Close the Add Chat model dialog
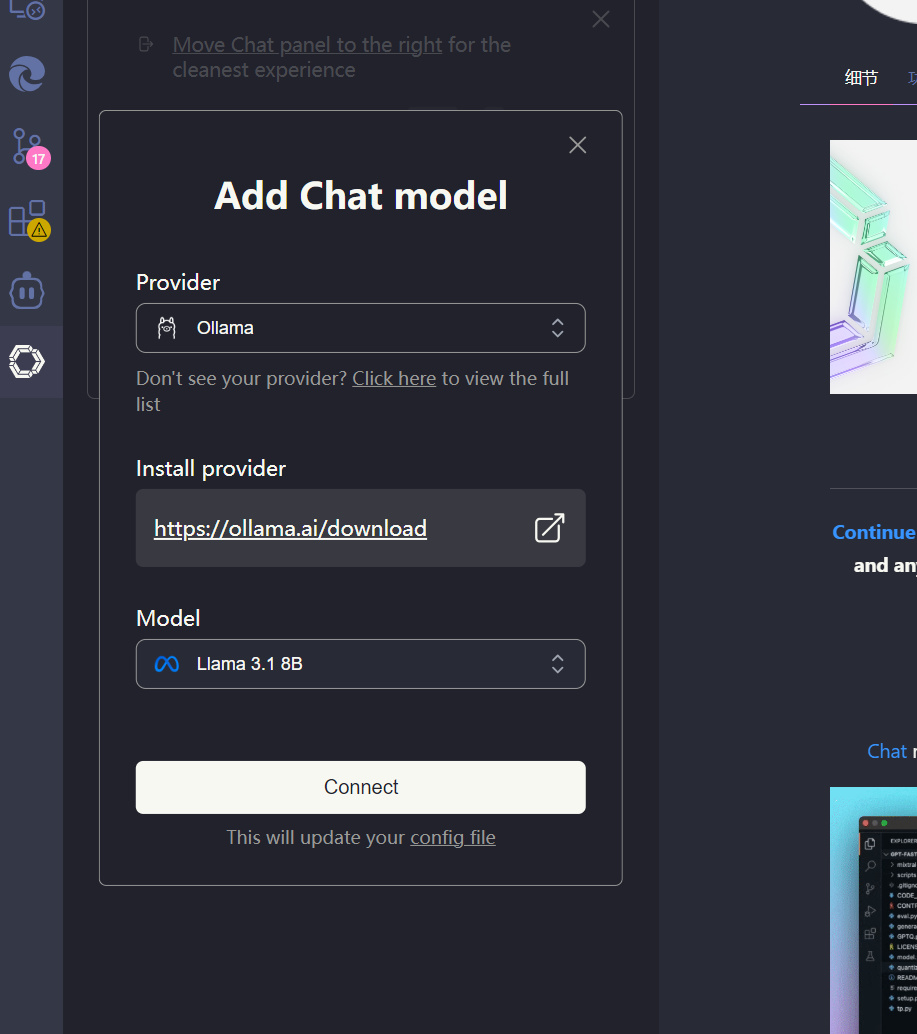917x1034 pixels. click(577, 145)
